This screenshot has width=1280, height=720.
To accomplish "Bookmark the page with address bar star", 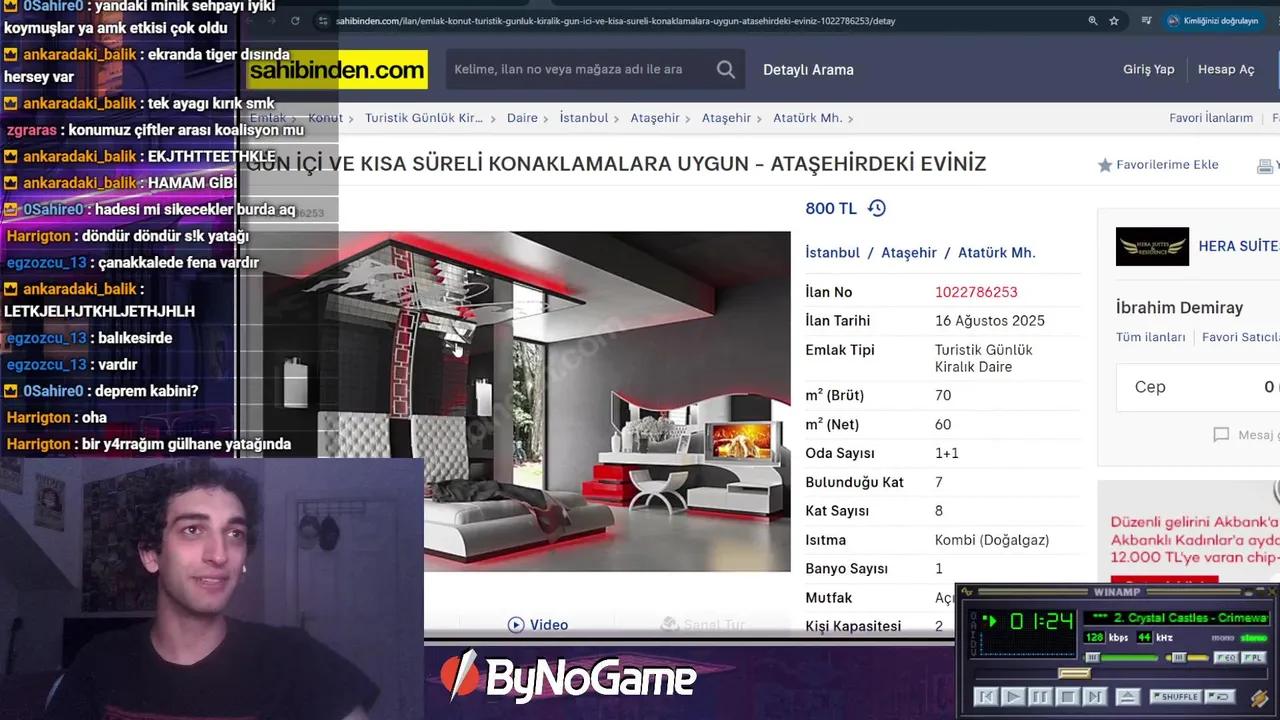I will [x=1114, y=20].
